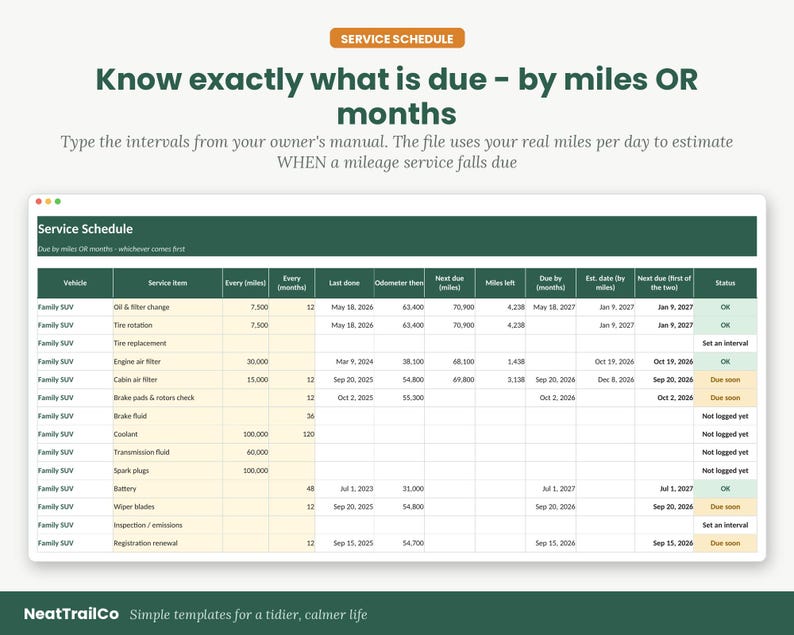
Task: Click the 36 months interval for Brake fluid
Action: click(x=292, y=416)
